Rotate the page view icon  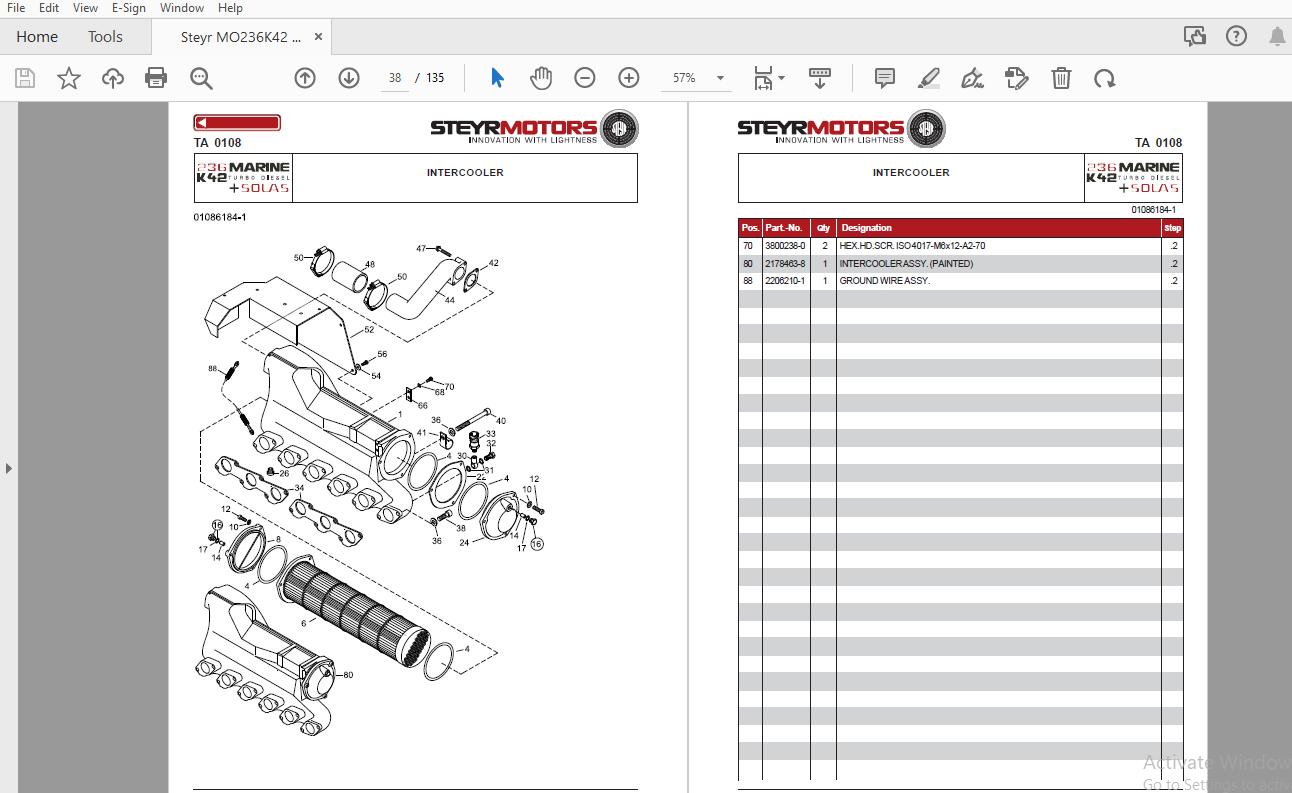[x=1105, y=78]
